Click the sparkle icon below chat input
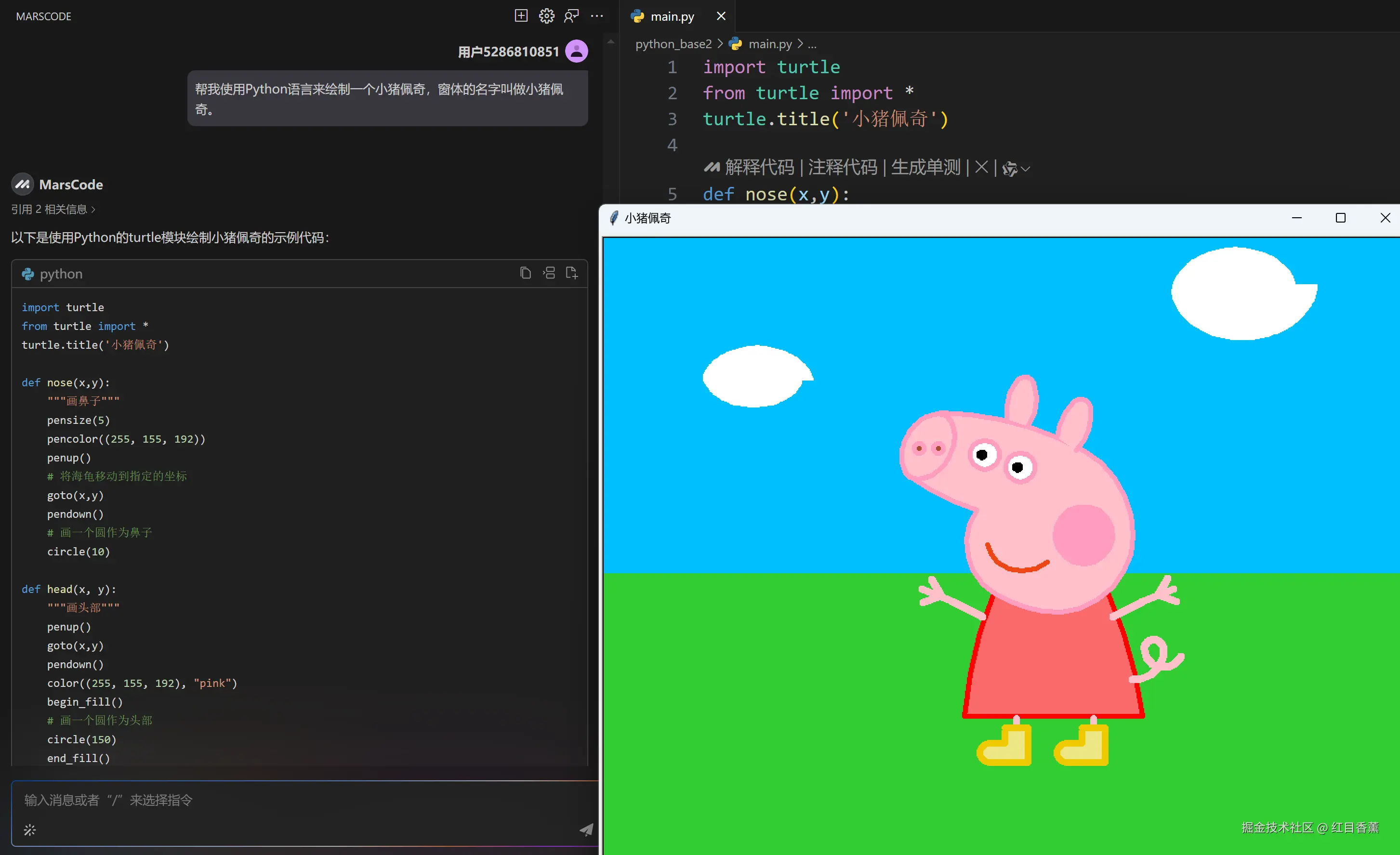 pos(29,830)
